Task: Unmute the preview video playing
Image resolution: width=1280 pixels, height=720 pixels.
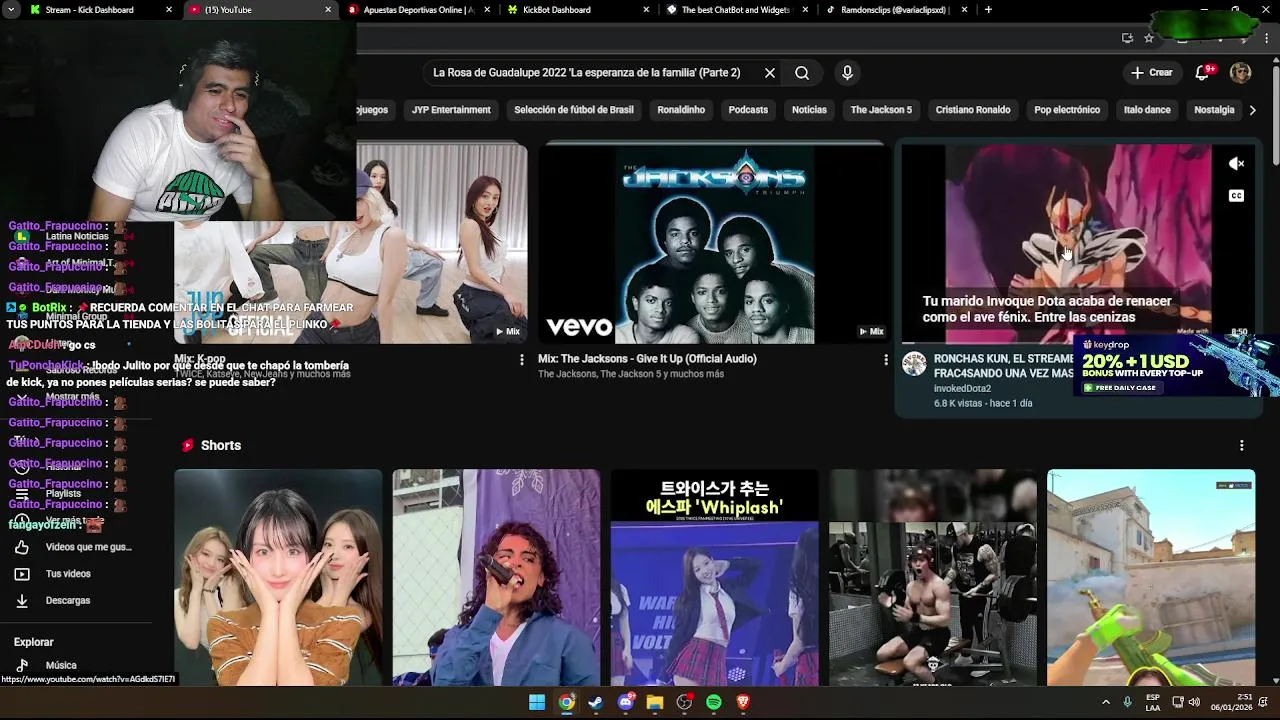Action: click(1237, 163)
